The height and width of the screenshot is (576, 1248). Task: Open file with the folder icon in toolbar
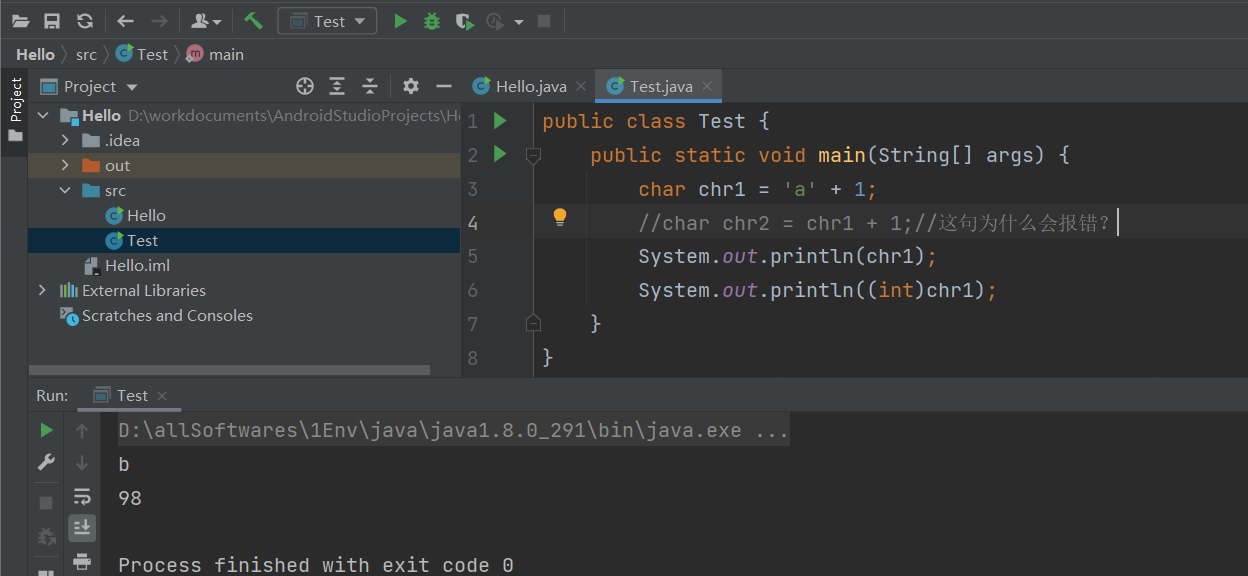pos(20,21)
